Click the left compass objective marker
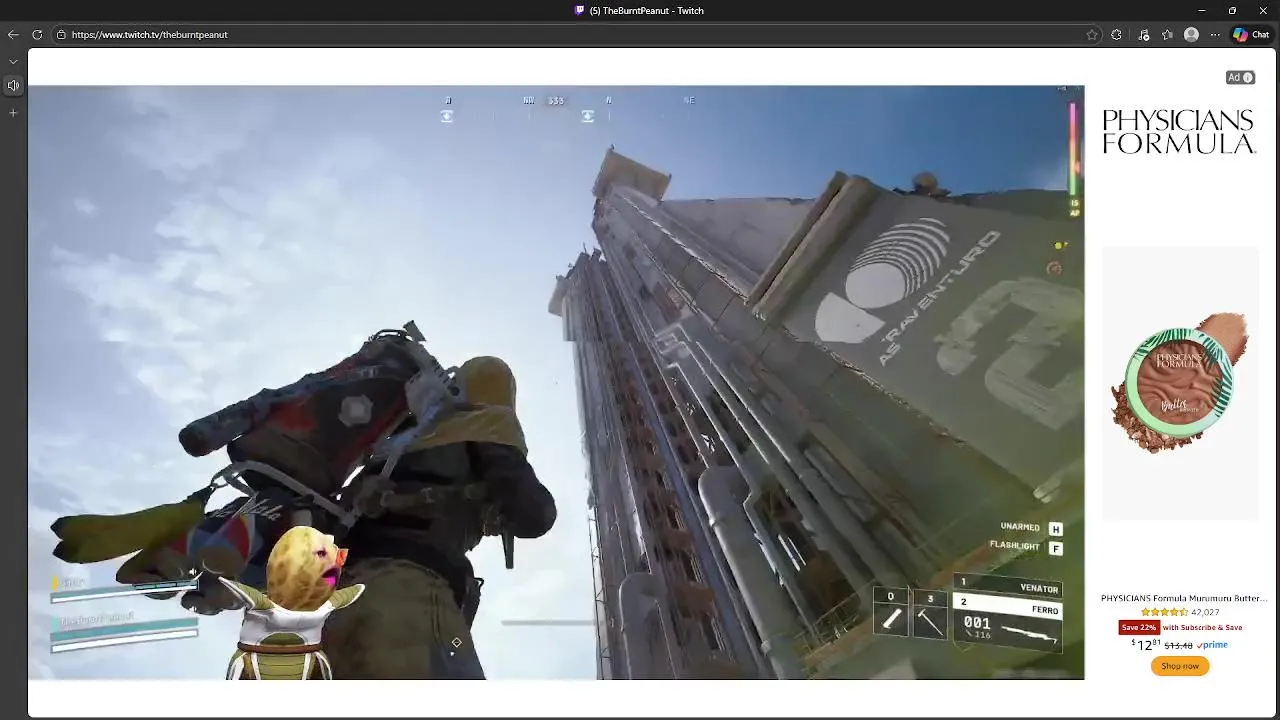This screenshot has height=720, width=1280. [447, 116]
